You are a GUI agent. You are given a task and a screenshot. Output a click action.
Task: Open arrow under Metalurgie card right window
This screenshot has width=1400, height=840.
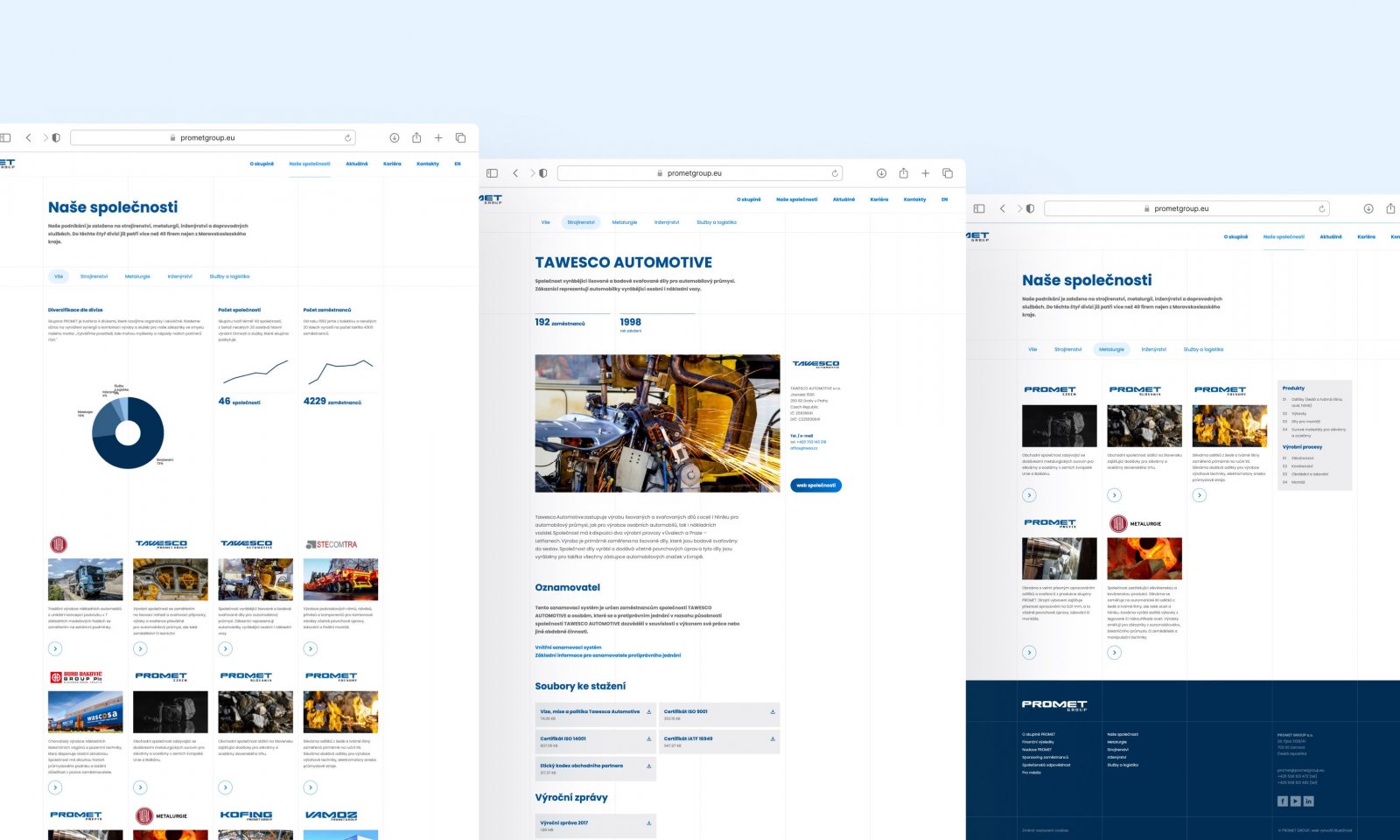(1114, 652)
